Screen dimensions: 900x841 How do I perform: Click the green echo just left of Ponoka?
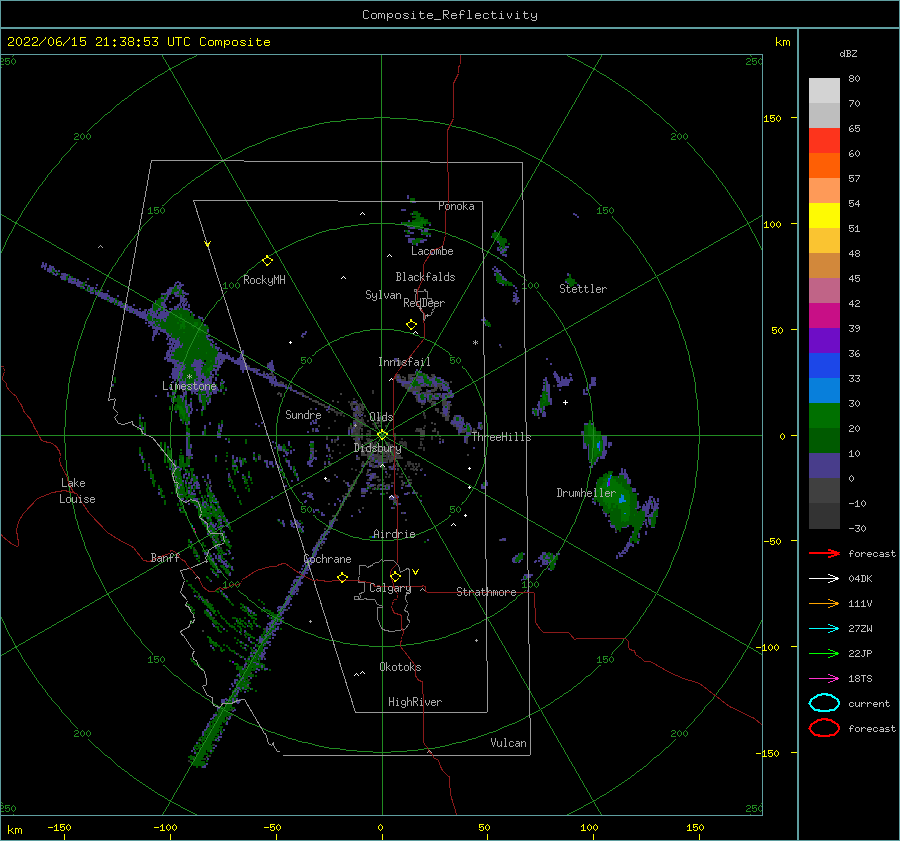coord(416,224)
